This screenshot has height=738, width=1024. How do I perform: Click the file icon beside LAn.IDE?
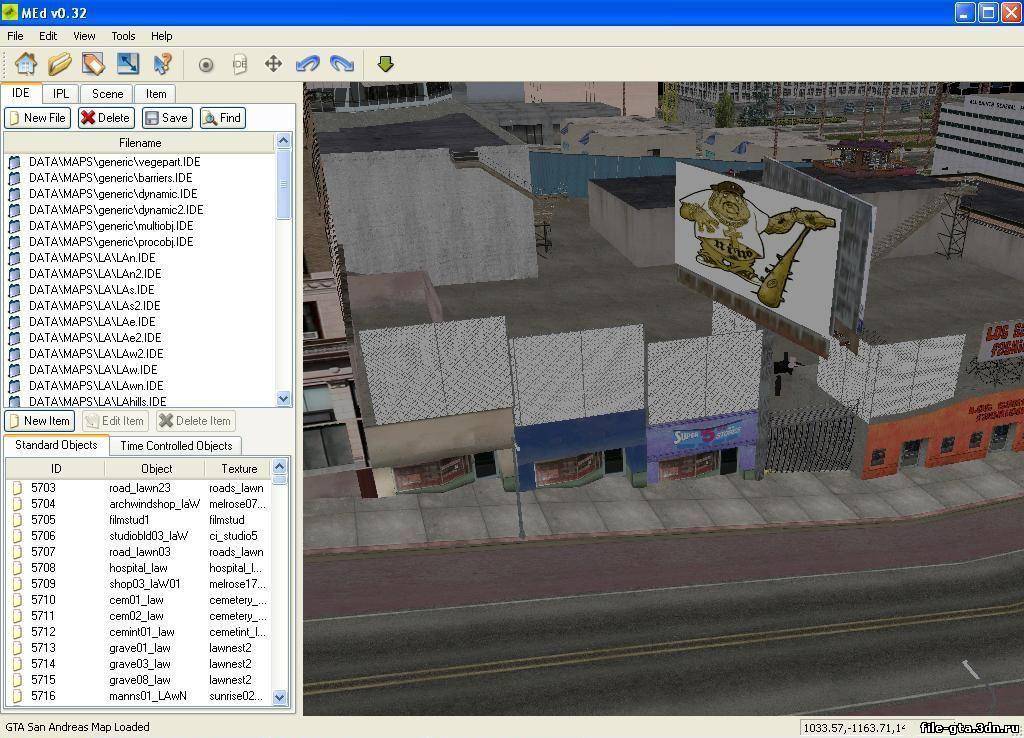(14, 258)
